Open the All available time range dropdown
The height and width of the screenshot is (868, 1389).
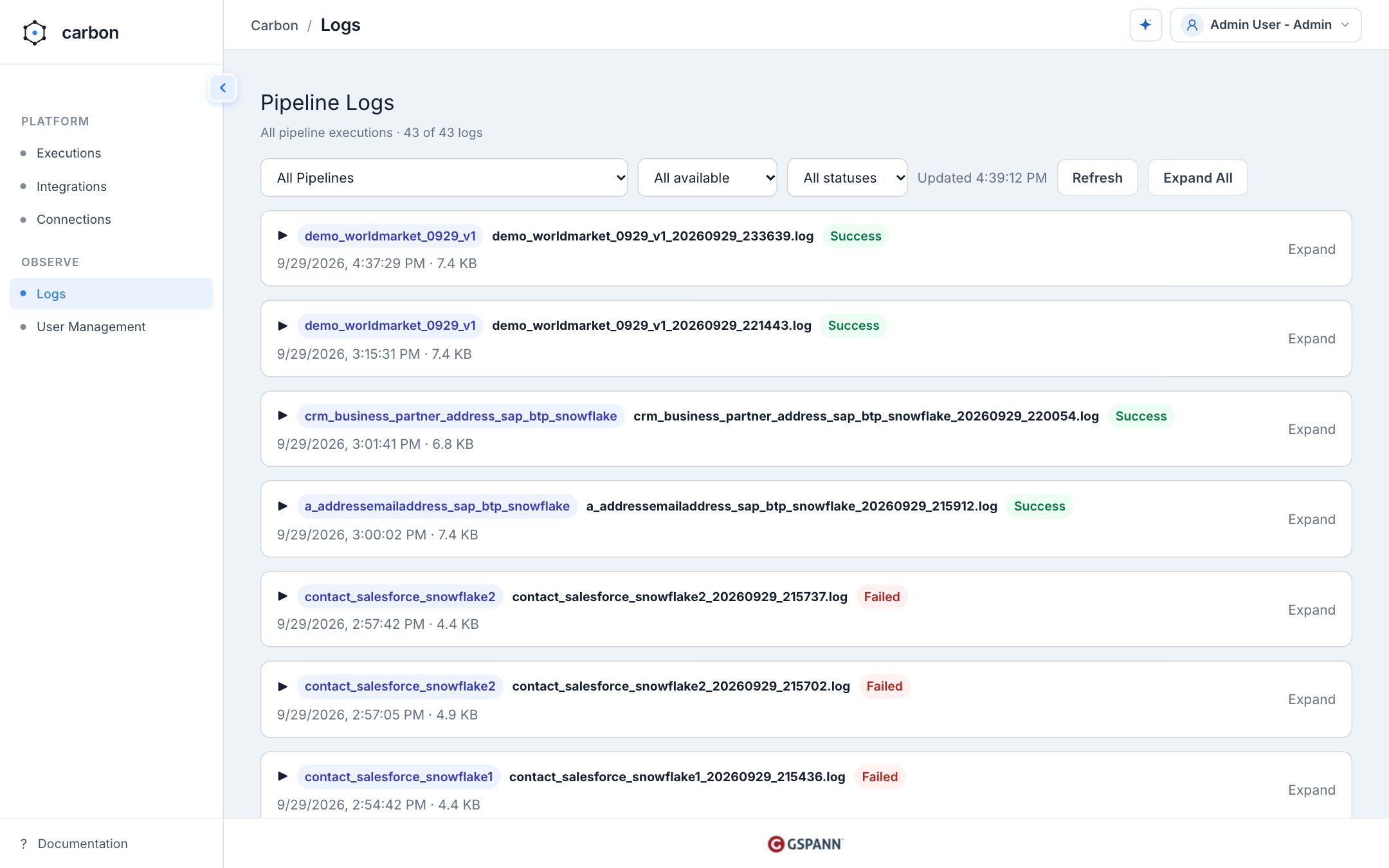707,177
